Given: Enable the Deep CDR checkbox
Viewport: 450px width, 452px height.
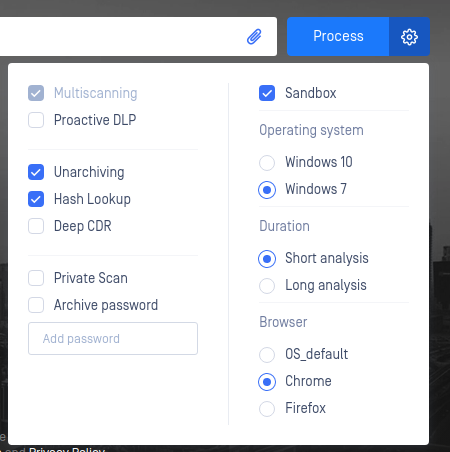Looking at the screenshot, I should pyautogui.click(x=36, y=226).
